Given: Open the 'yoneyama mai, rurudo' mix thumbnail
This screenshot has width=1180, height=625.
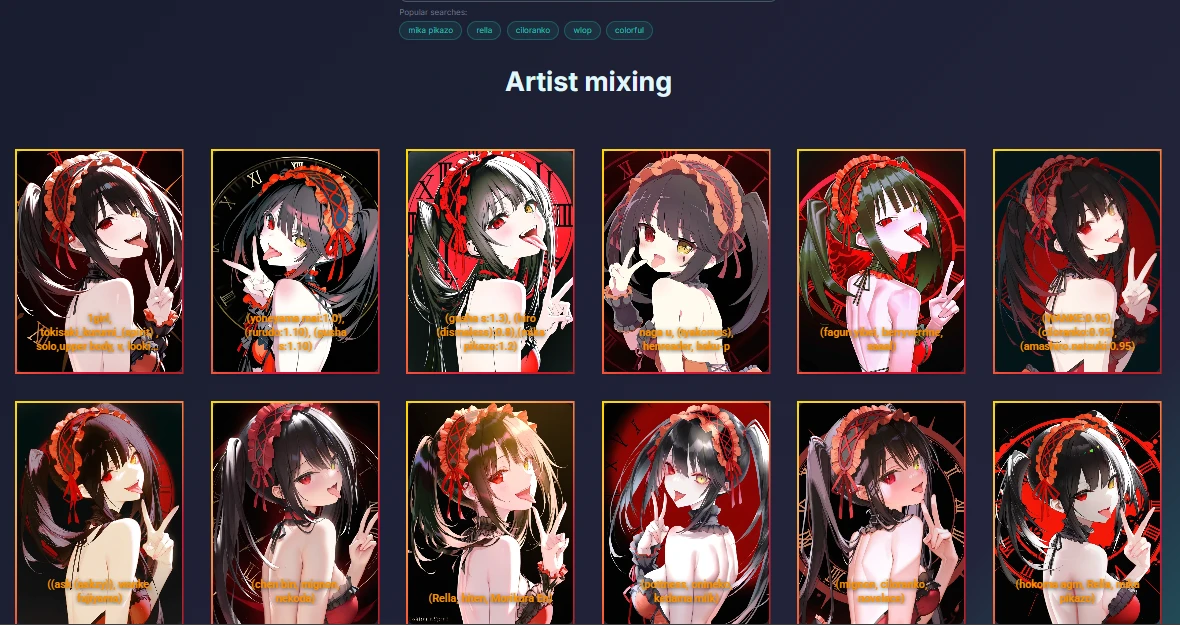Looking at the screenshot, I should coord(295,261).
